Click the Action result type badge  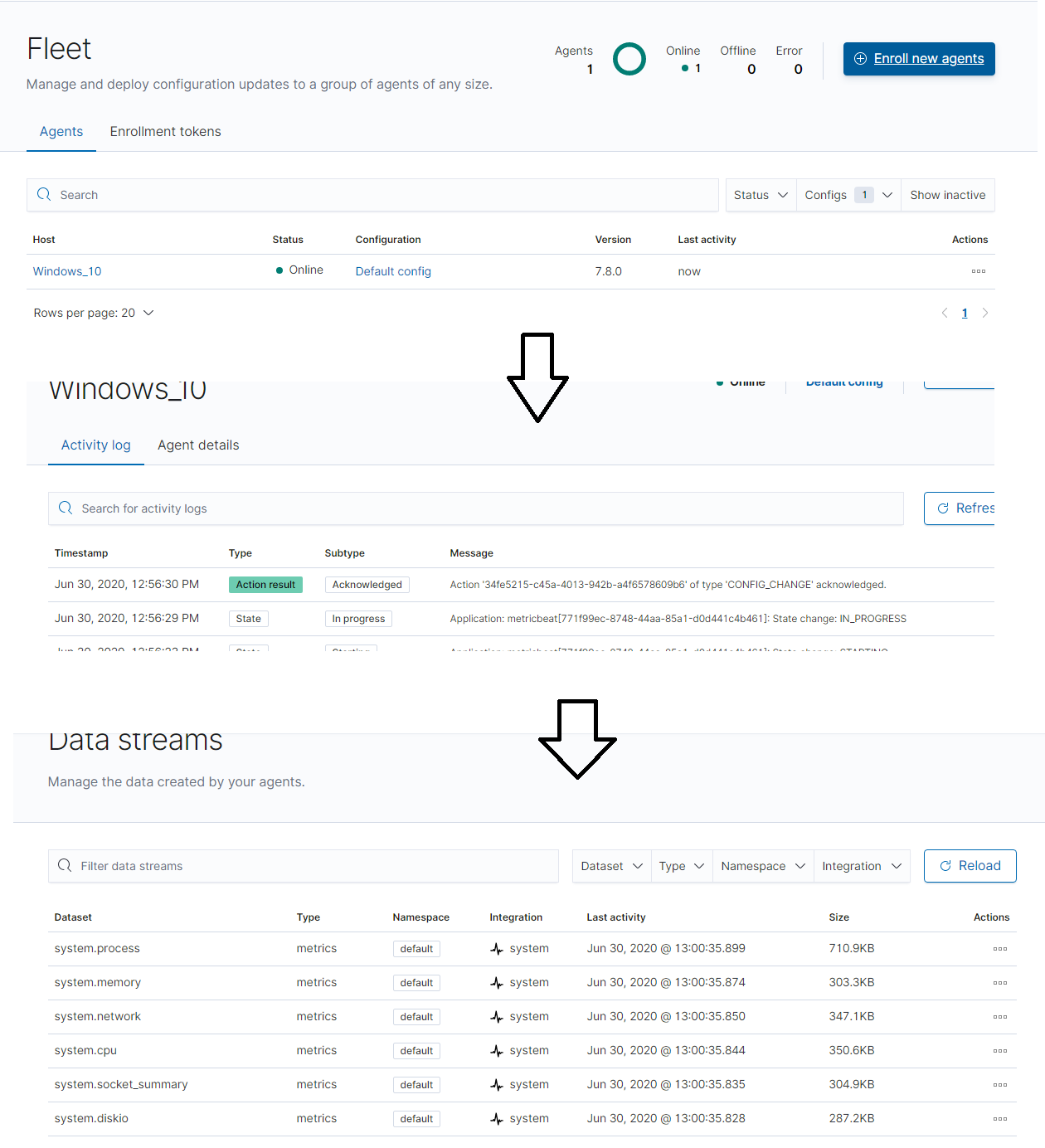(x=265, y=585)
